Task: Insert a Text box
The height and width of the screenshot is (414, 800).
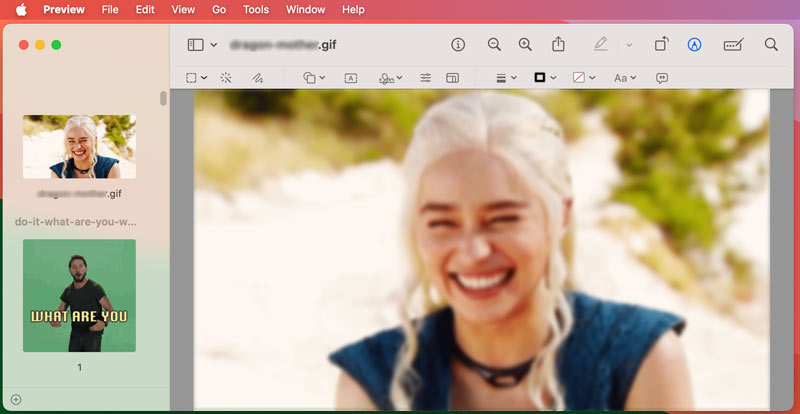Action: tap(351, 78)
